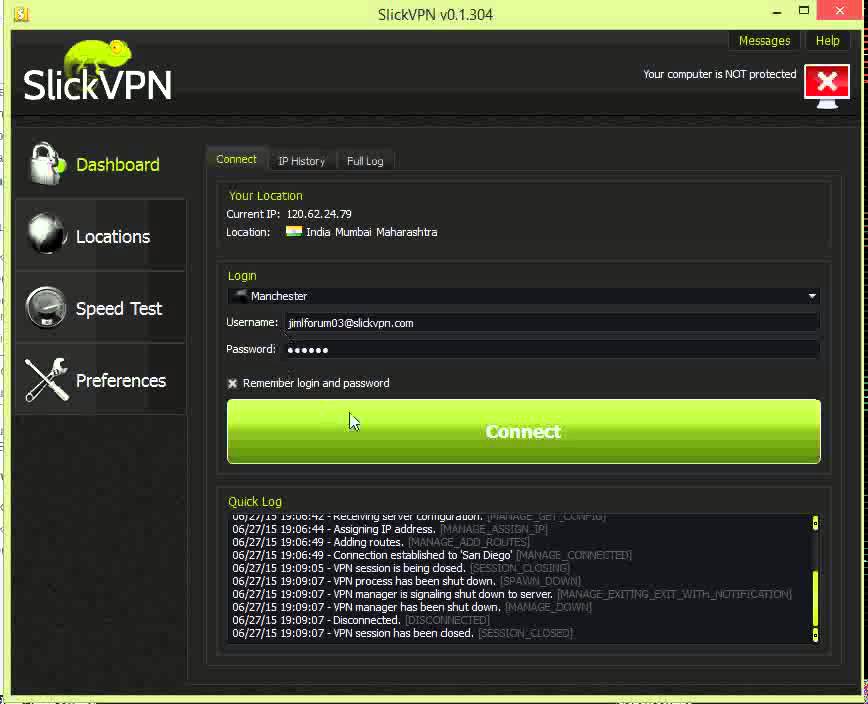Click 'Your computer is NOT protected' text
868x704 pixels.
pos(720,74)
